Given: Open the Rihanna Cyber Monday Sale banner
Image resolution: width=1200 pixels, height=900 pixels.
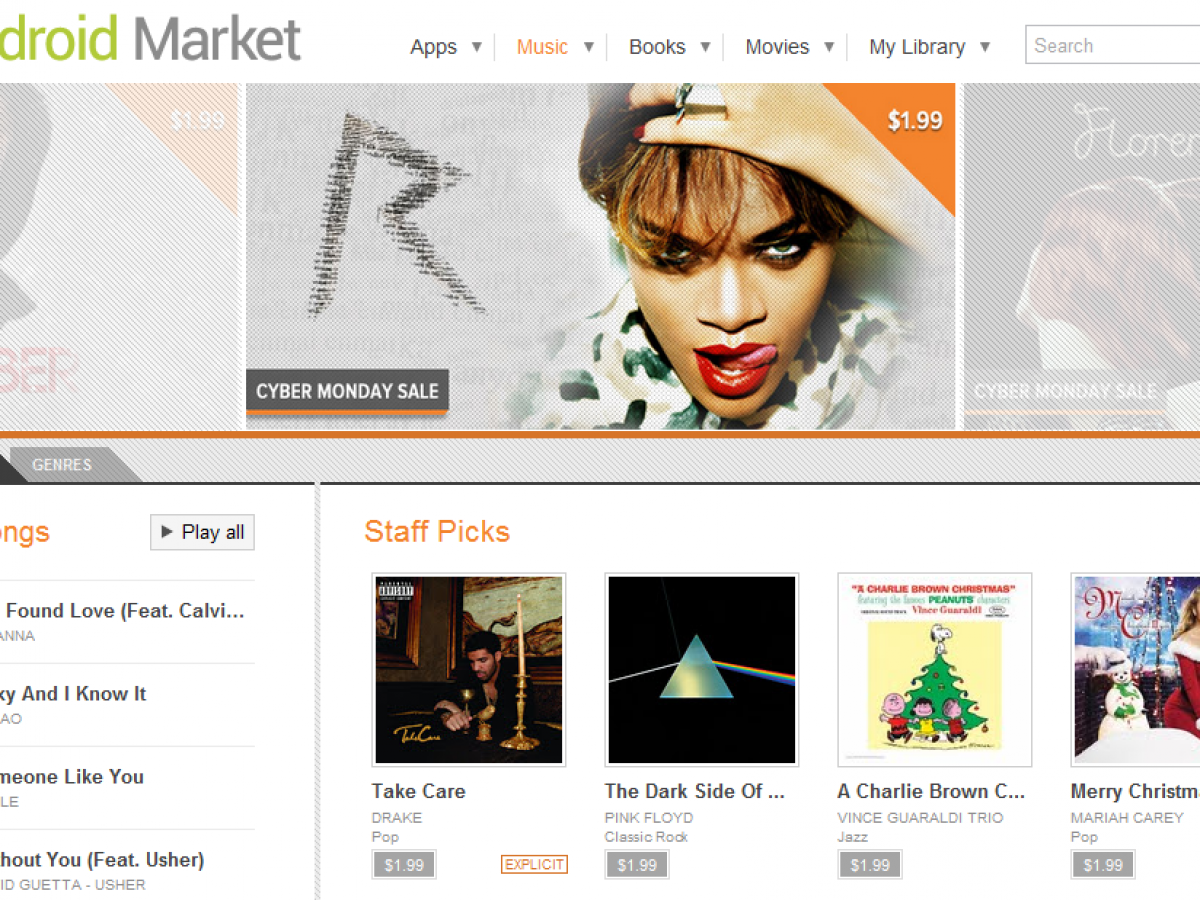Looking at the screenshot, I should coord(601,256).
